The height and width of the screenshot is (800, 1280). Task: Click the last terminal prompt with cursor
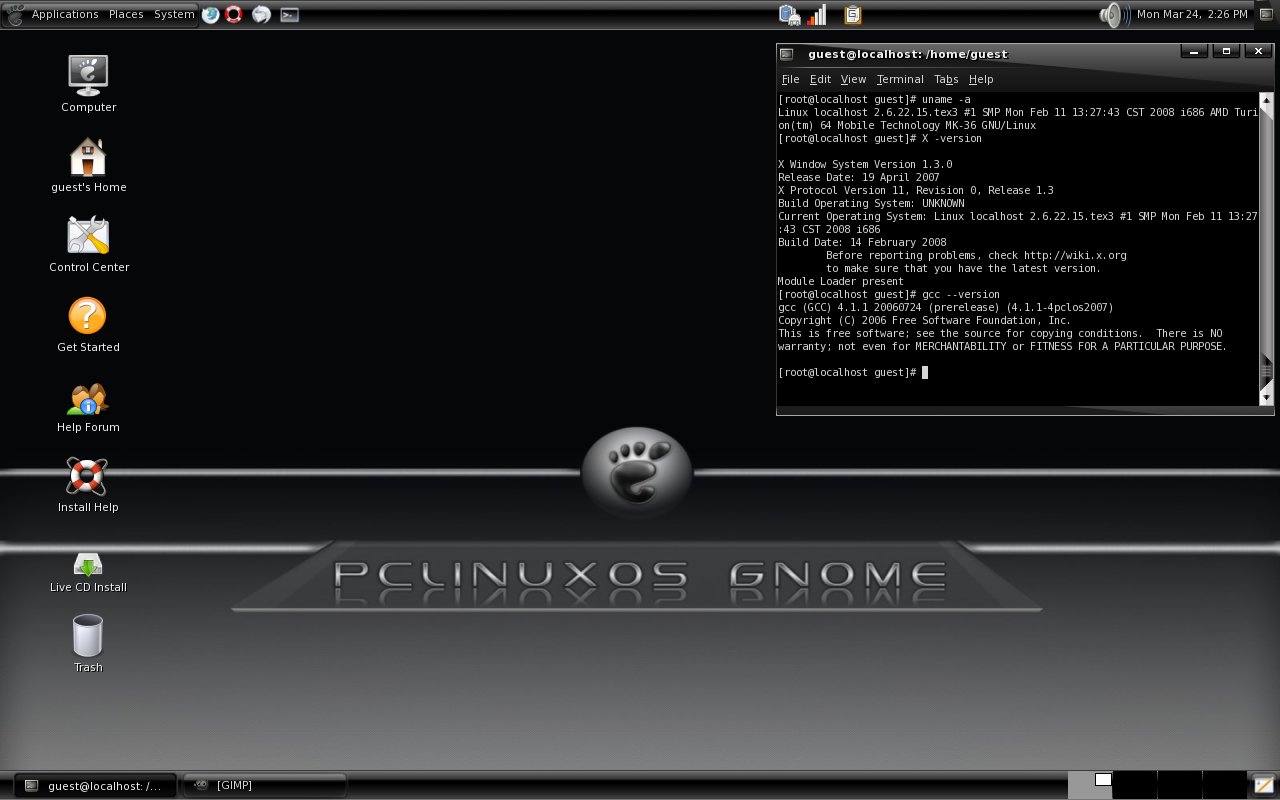[853, 373]
